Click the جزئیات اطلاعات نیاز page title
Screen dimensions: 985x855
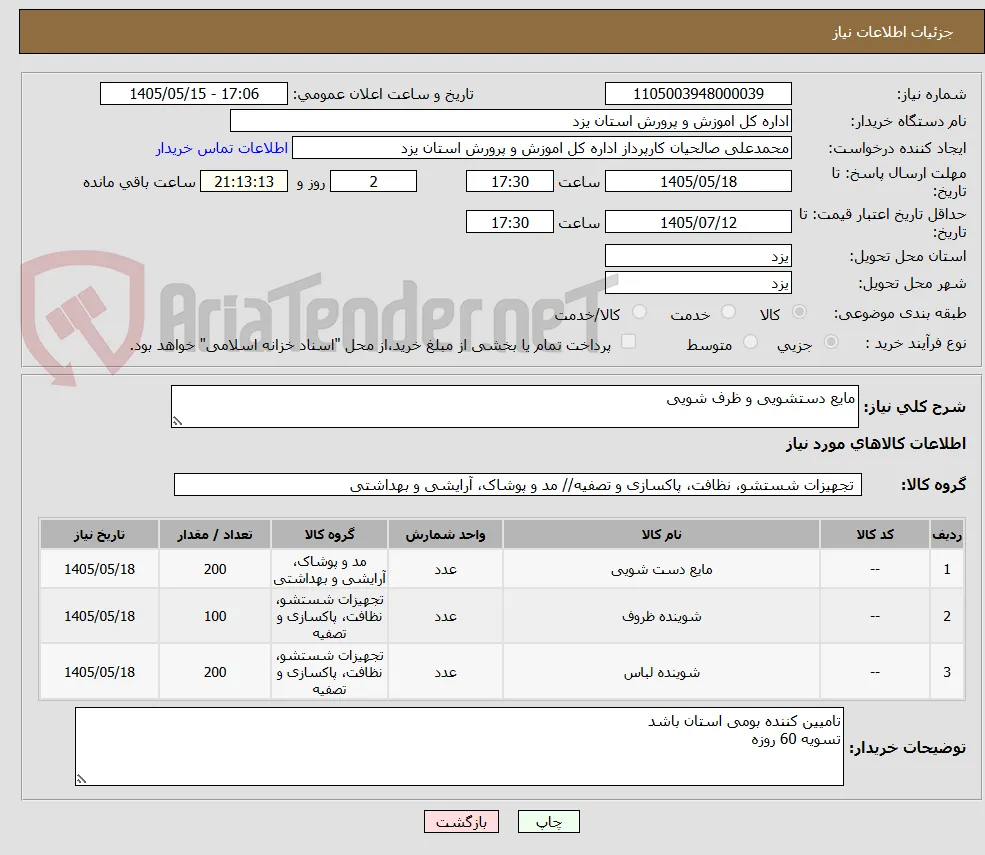click(892, 32)
